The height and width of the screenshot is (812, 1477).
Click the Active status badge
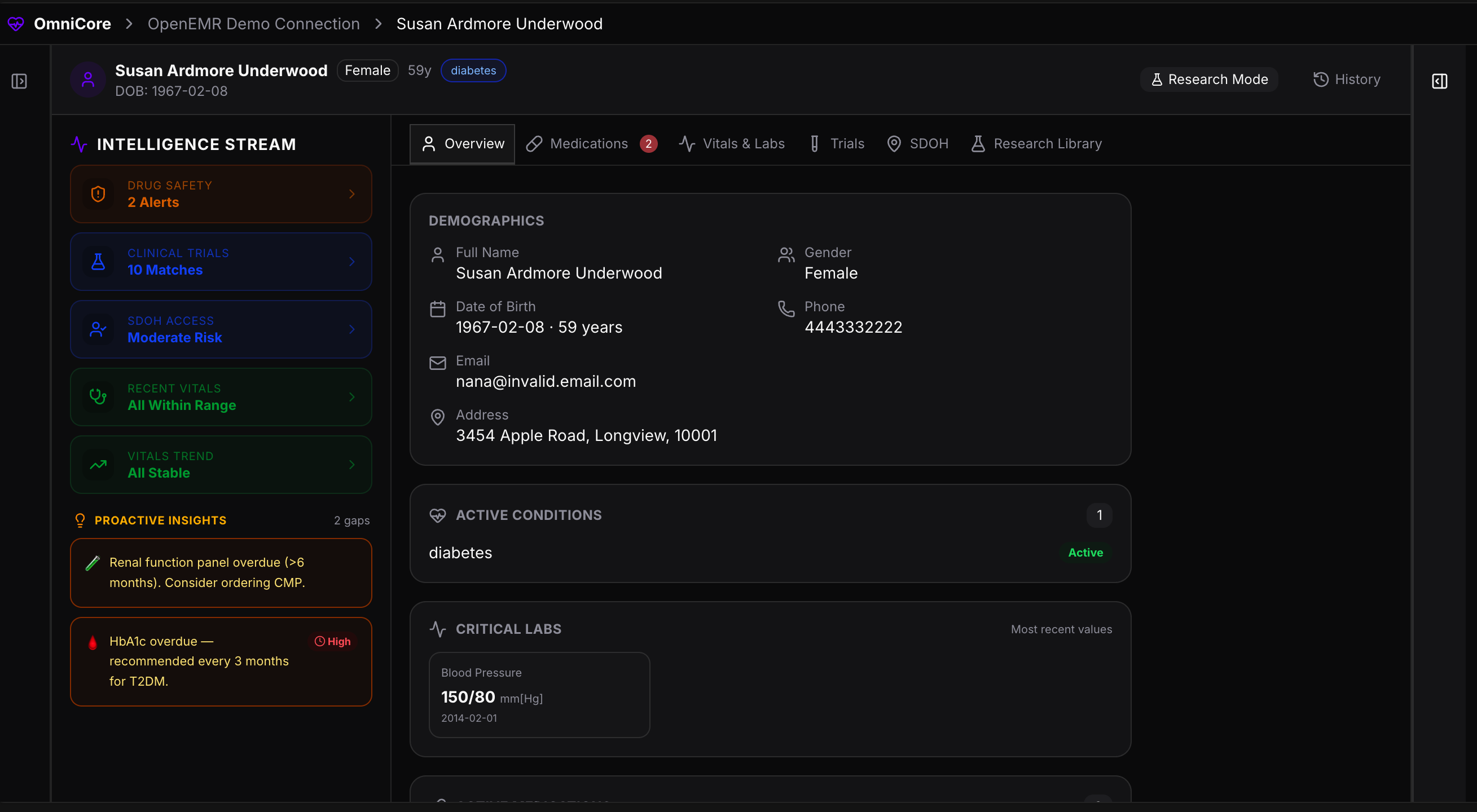tap(1085, 553)
